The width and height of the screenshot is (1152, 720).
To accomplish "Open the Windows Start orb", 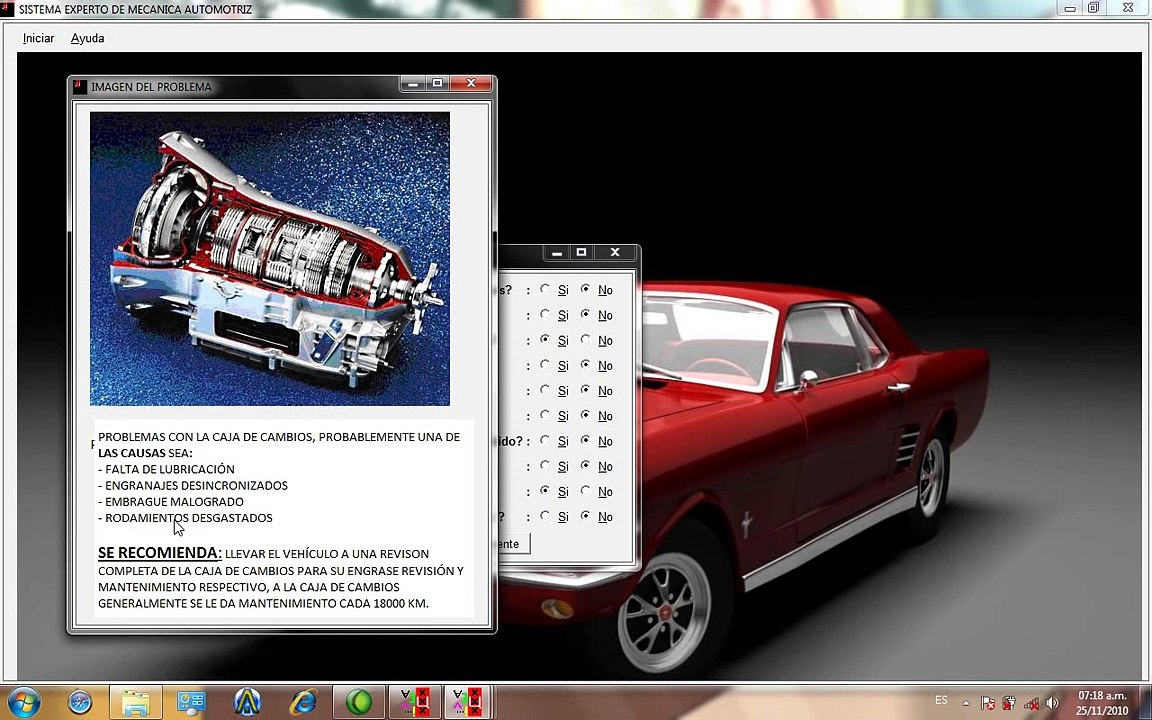I will point(24,702).
